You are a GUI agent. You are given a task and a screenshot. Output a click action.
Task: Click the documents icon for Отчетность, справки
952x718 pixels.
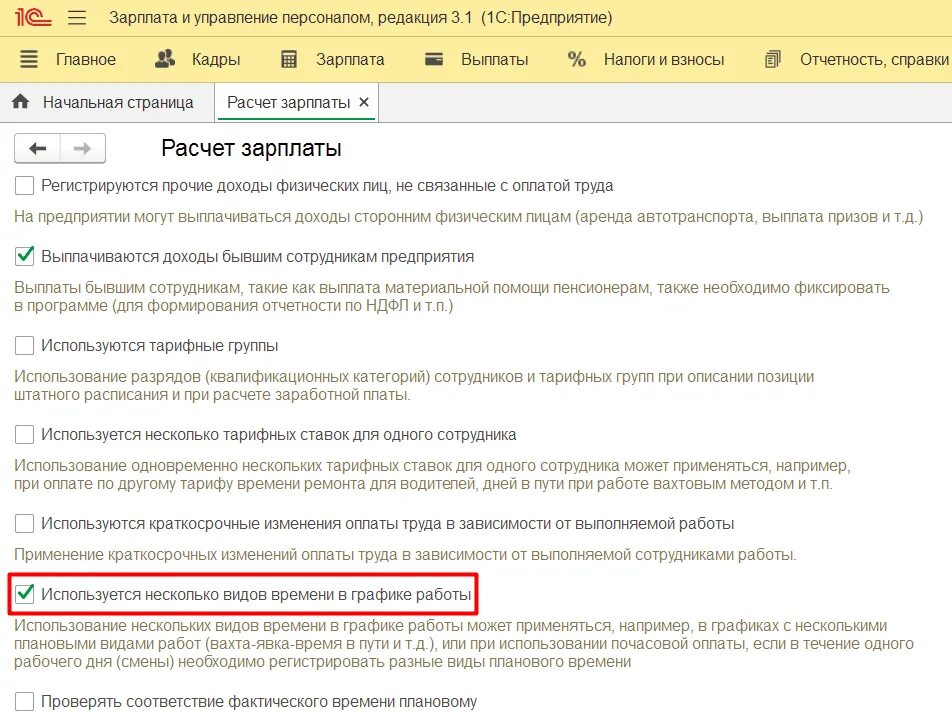(772, 59)
